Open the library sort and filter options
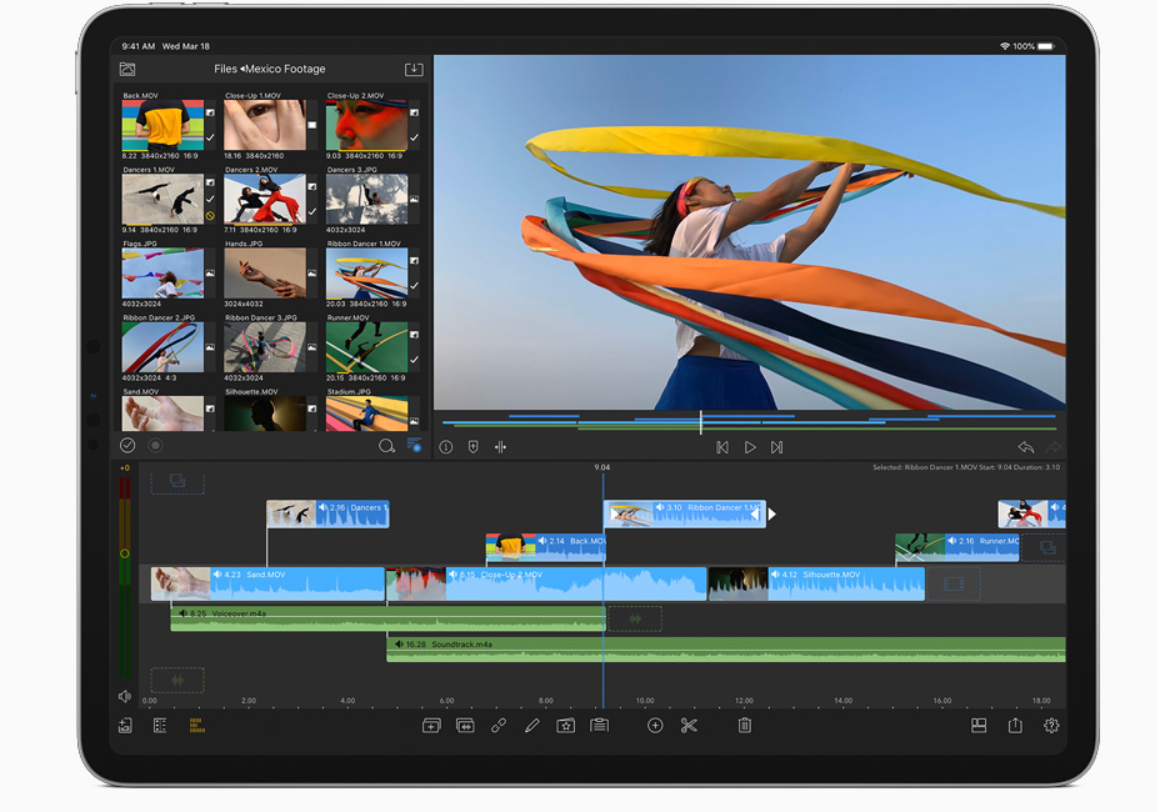 point(414,446)
